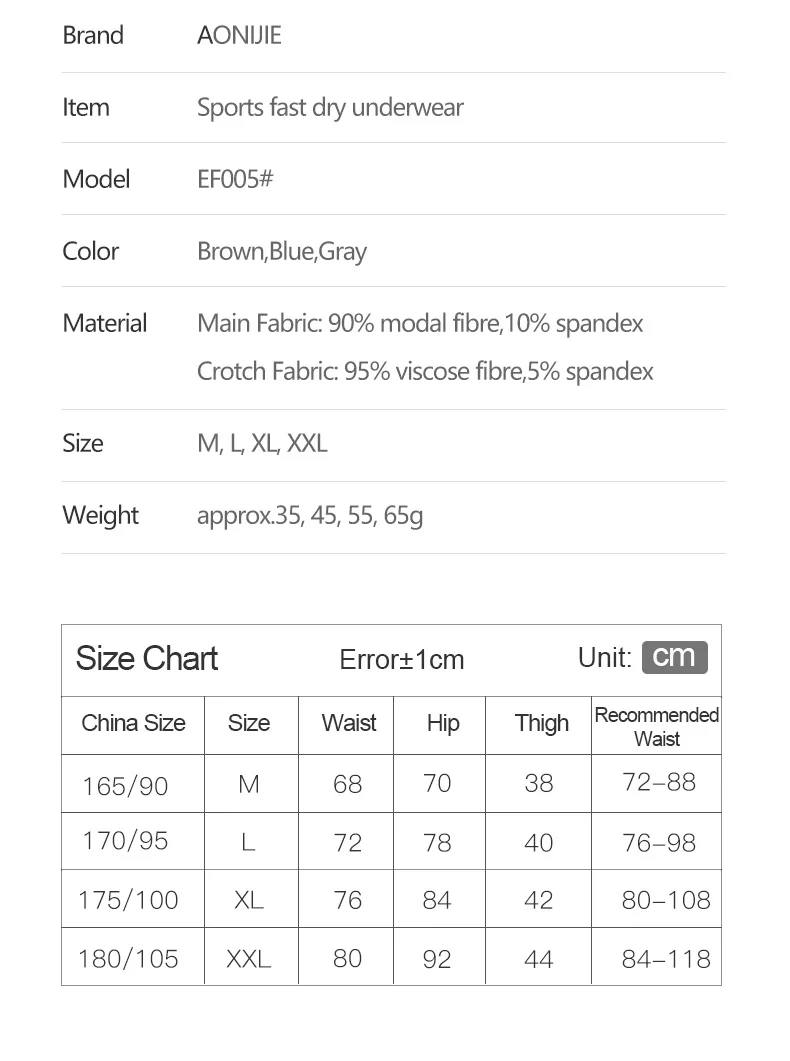Click the Size Chart heading
The image size is (790, 1061).
147,658
